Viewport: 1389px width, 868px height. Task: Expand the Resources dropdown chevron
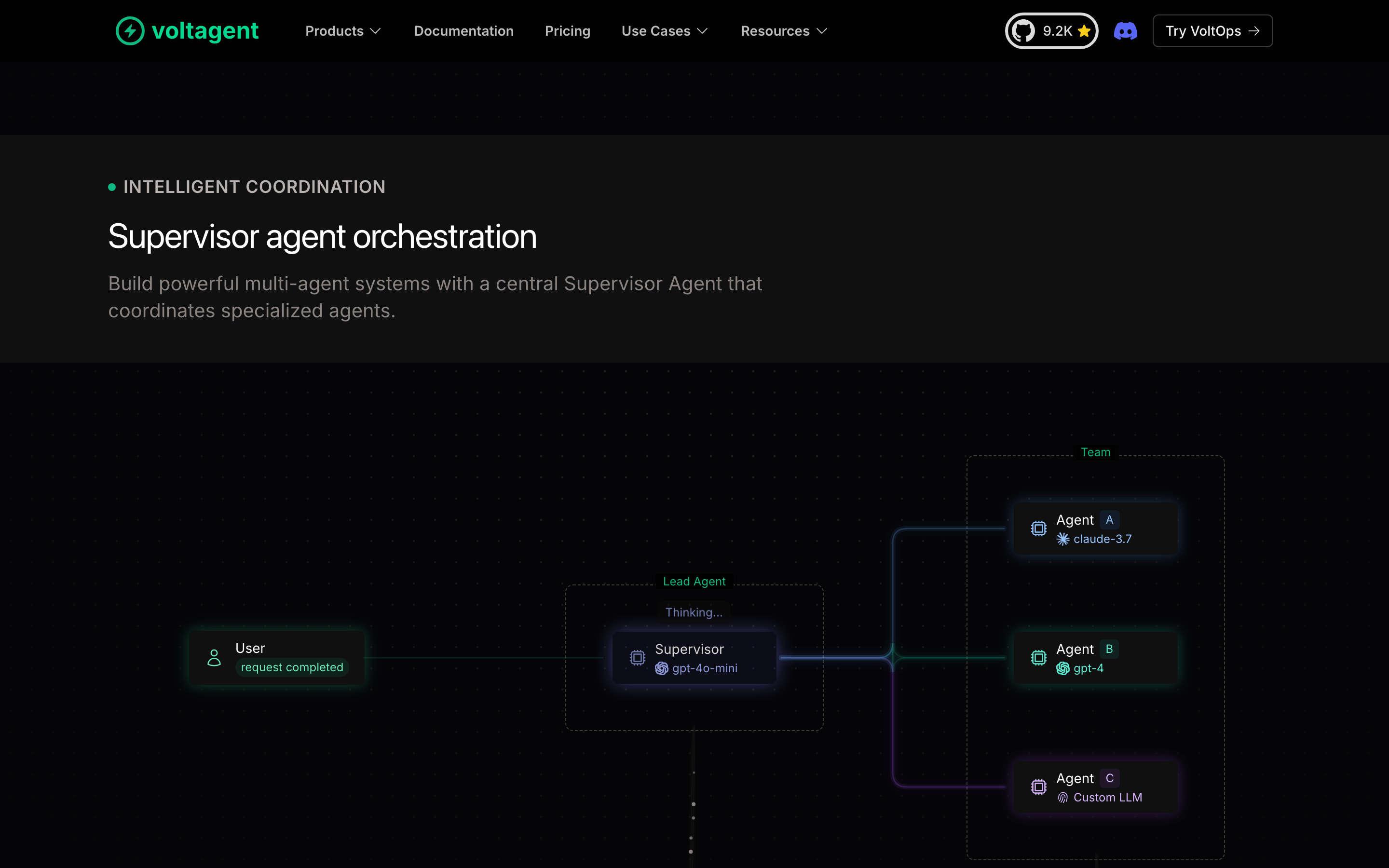[x=821, y=31]
